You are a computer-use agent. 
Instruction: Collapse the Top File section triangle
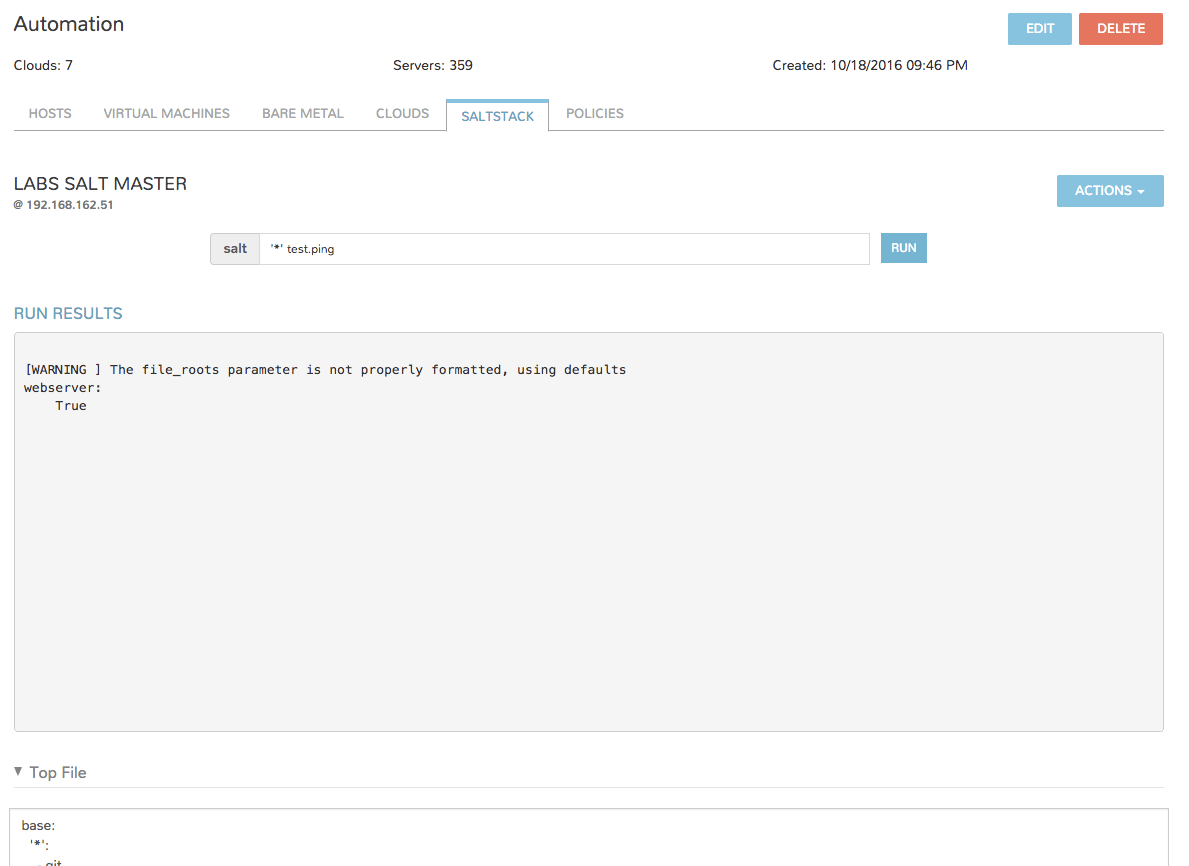click(x=19, y=772)
